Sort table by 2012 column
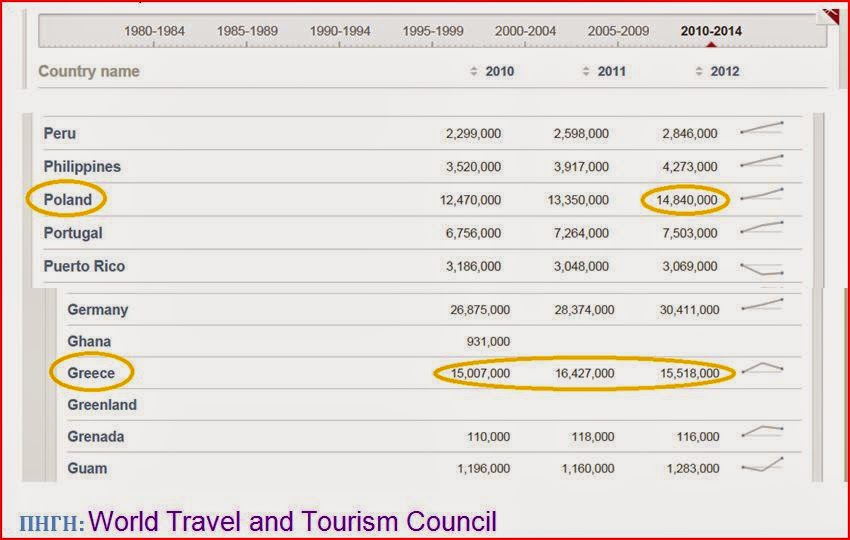Viewport: 850px width, 540px height. [x=717, y=72]
